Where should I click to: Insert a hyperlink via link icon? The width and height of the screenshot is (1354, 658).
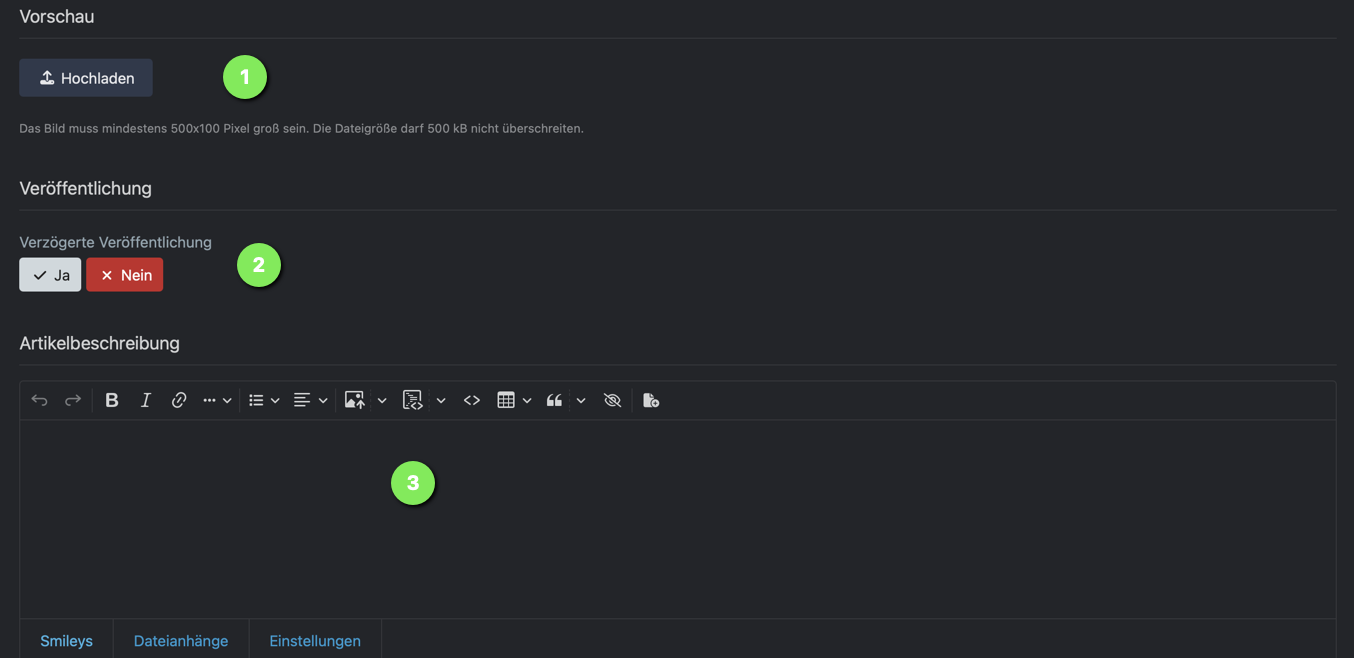click(x=179, y=400)
